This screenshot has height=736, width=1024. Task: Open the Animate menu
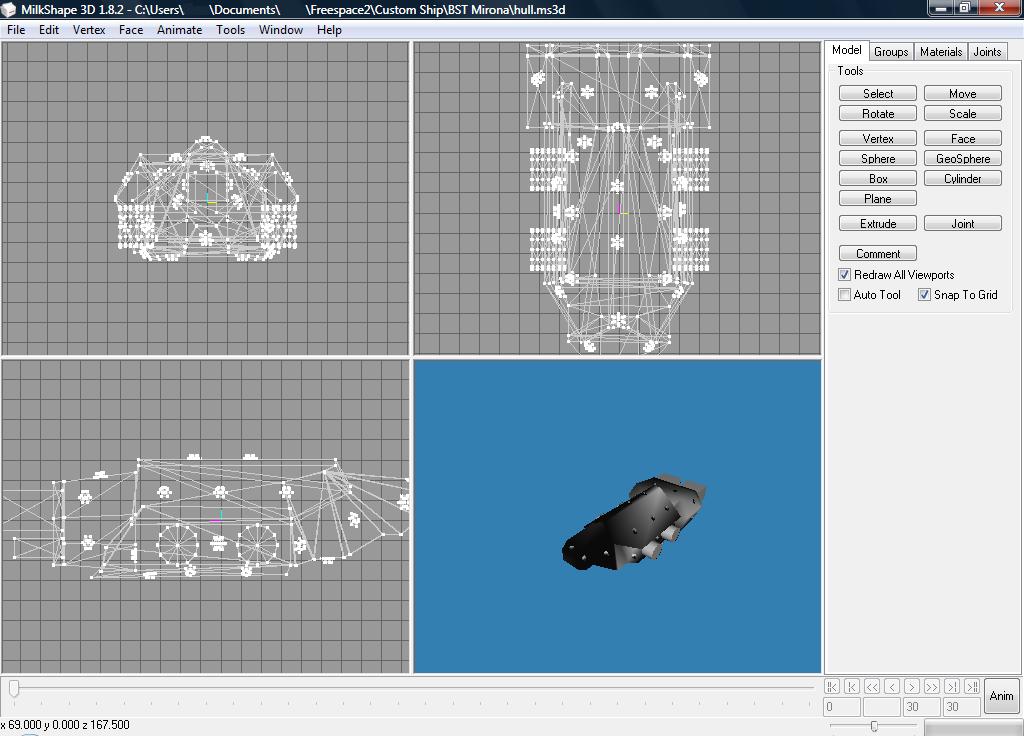click(x=180, y=30)
